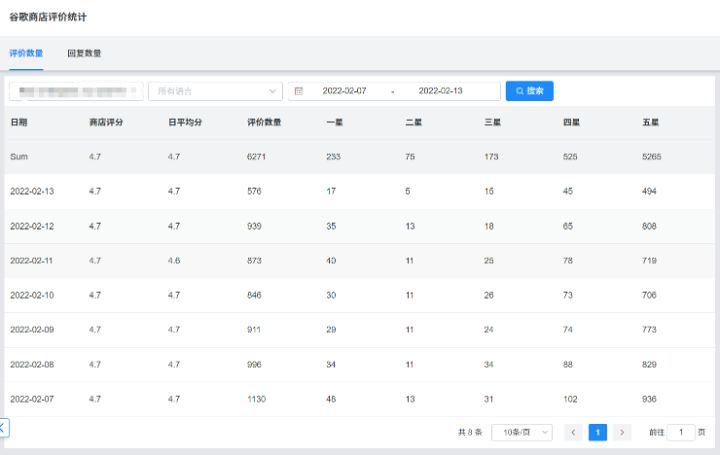
Task: Clear the blurred app selection tag
Action: point(133,90)
